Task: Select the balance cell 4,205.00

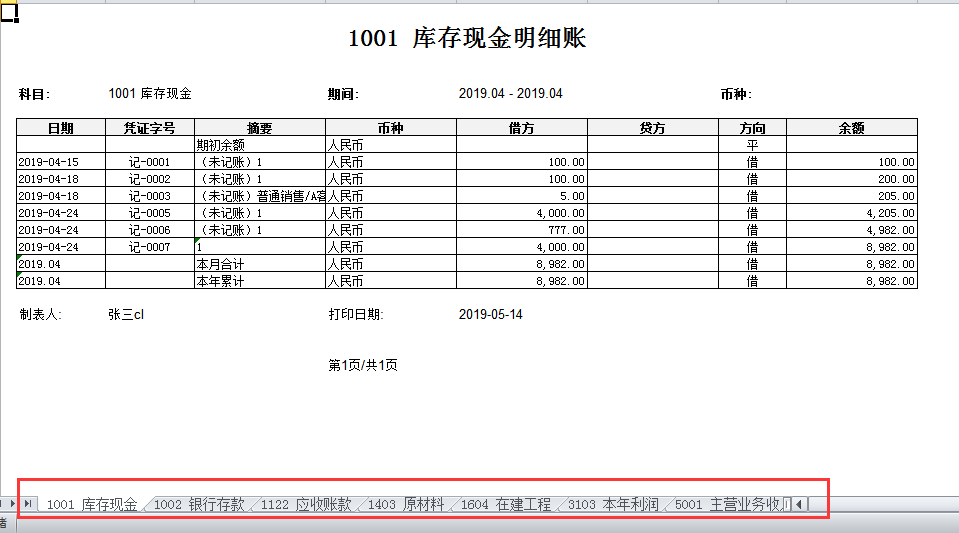Action: click(x=852, y=213)
